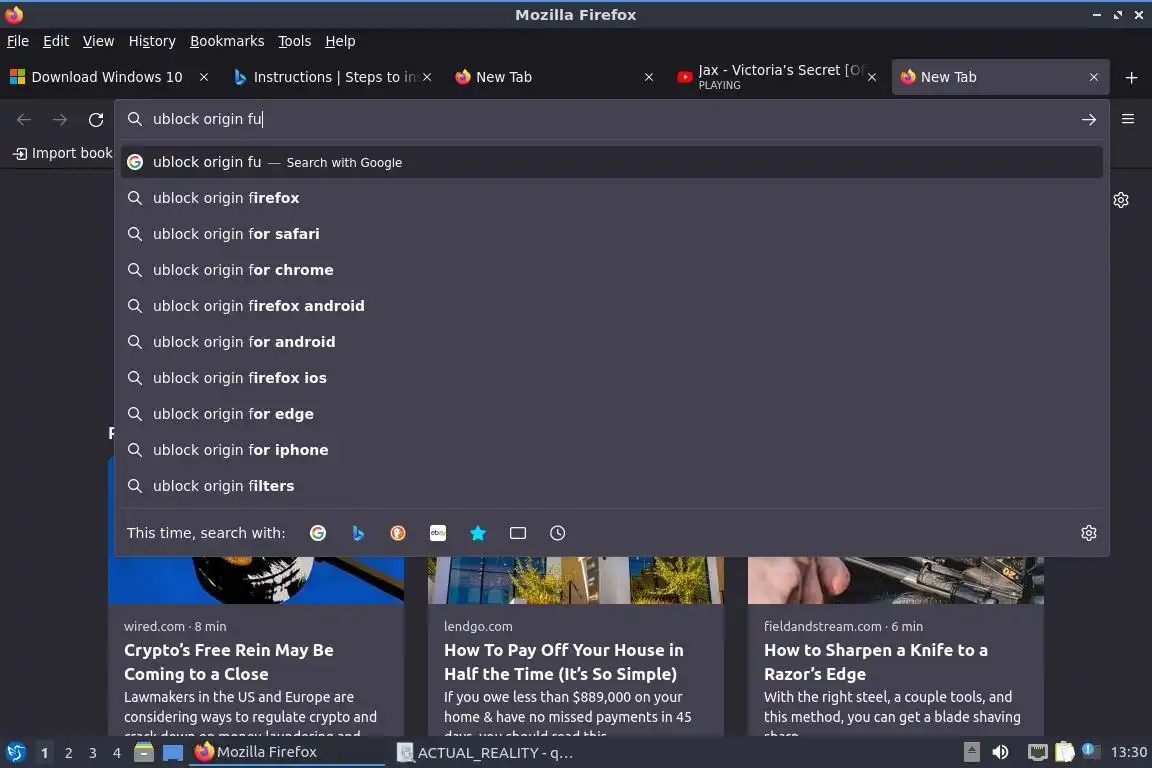The image size is (1152, 768).
Task: Close the Jax Victoria's Secret tab
Action: (x=872, y=77)
